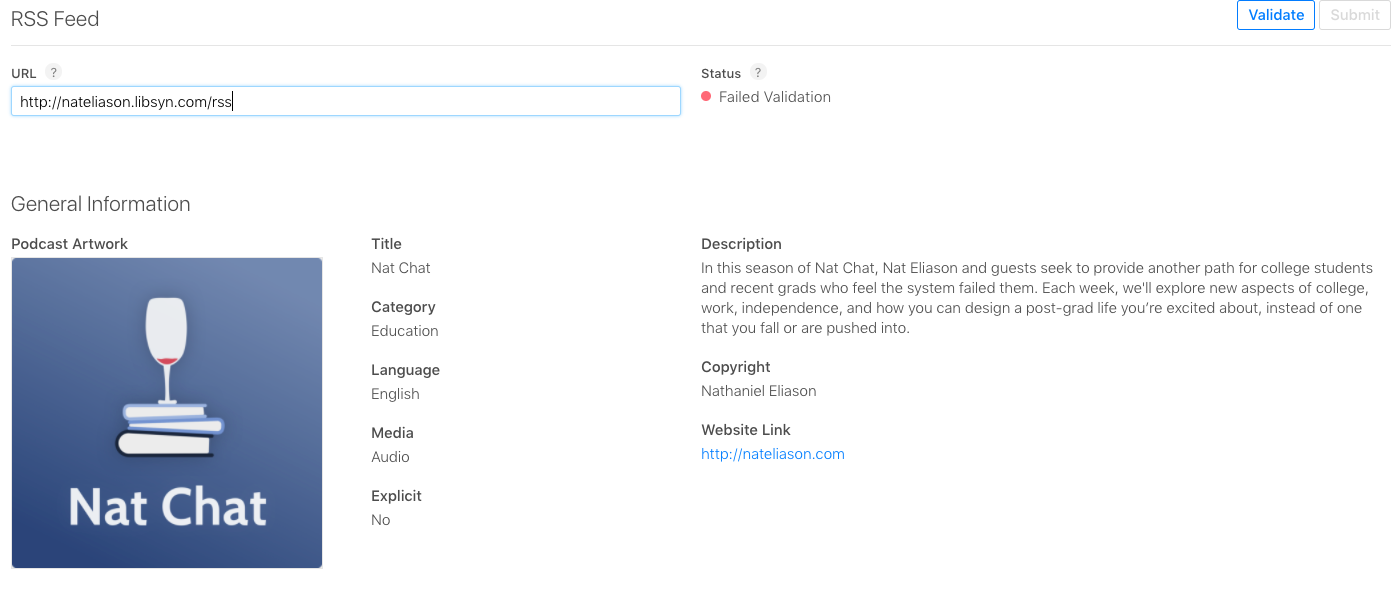Click the wine glass in the artwork
The image size is (1396, 602).
(x=166, y=350)
